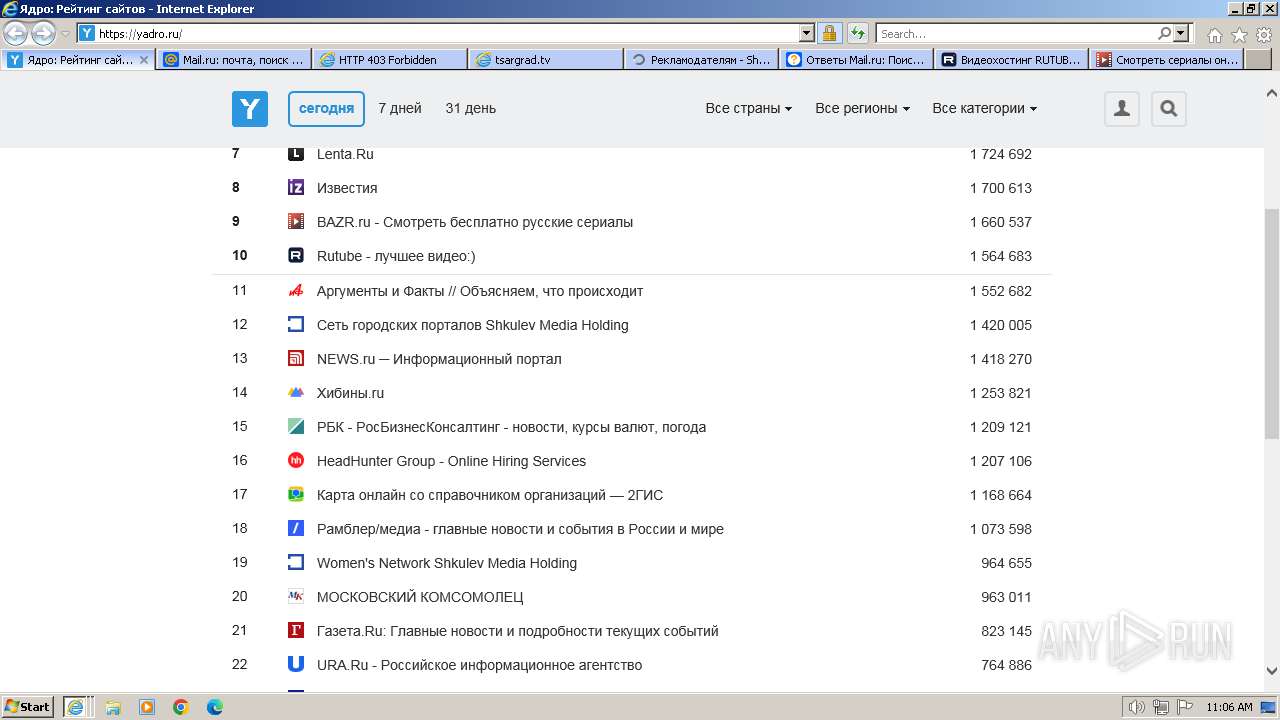Close the Ядро: Рейтинг сайтов tab

coord(144,60)
